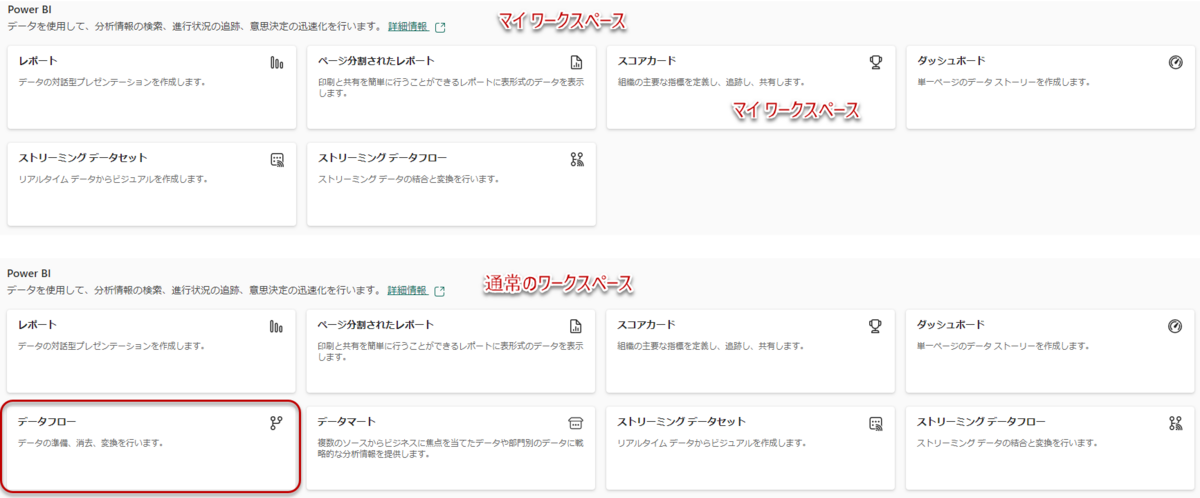The height and width of the screenshot is (498, 1200).
Task: Click the スコアカード trophy icon in lower section
Action: (876, 326)
